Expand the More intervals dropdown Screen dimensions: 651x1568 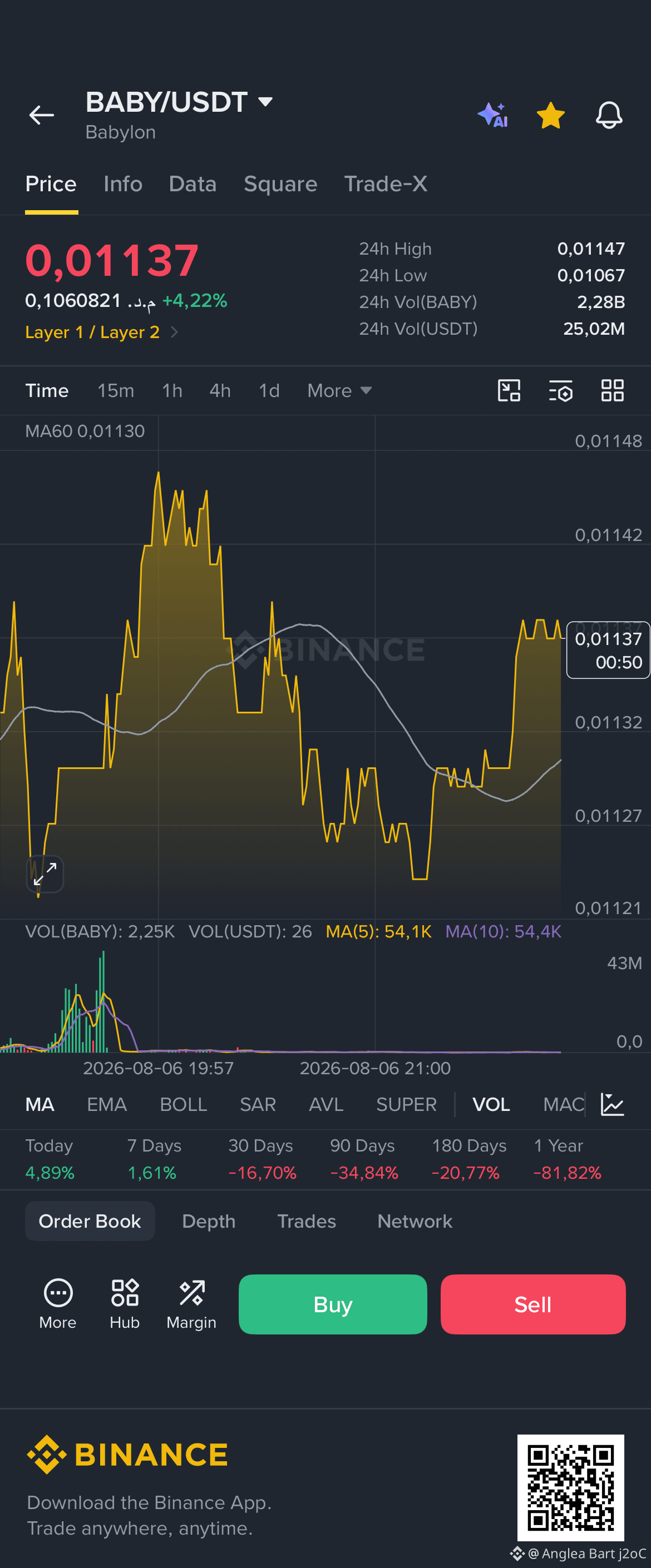point(339,391)
